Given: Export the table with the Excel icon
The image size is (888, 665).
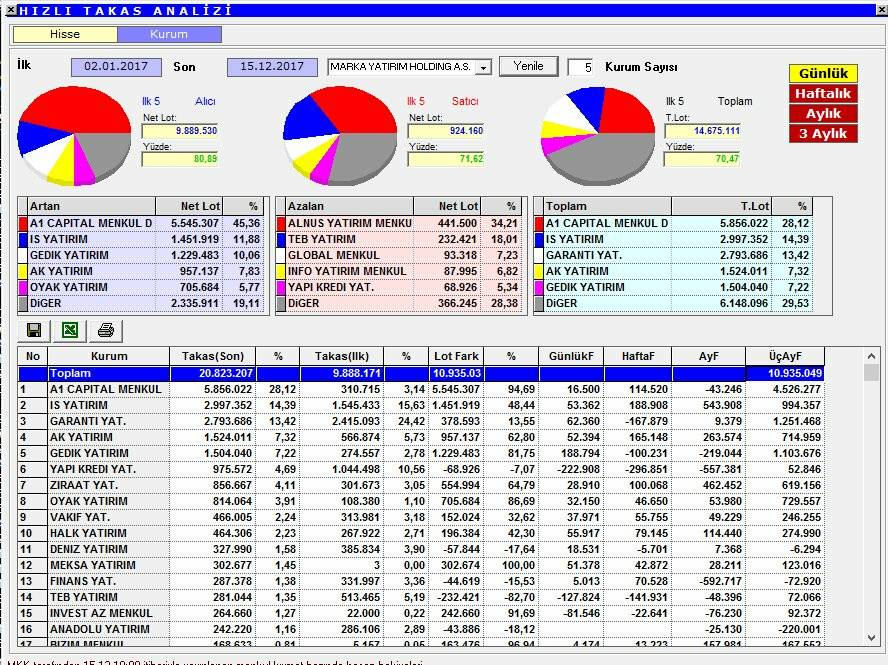Looking at the screenshot, I should point(70,330).
